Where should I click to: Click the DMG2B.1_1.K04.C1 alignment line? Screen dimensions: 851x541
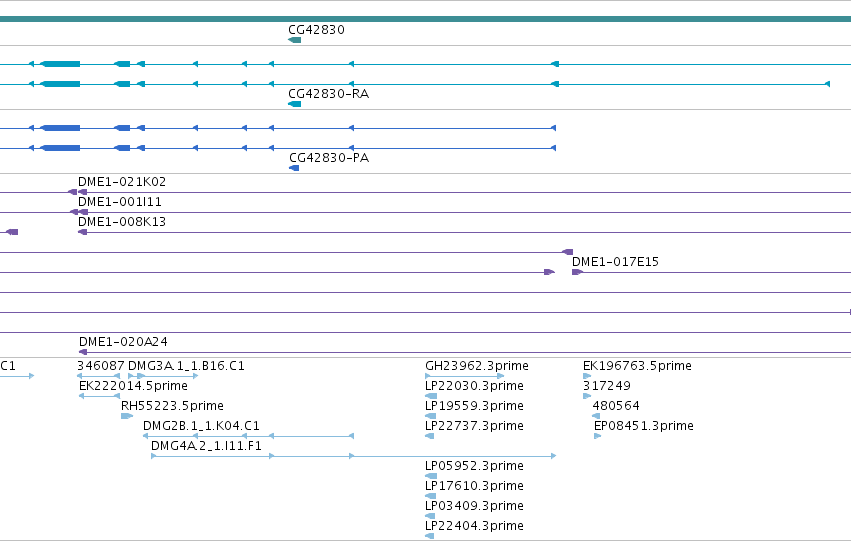(249, 436)
